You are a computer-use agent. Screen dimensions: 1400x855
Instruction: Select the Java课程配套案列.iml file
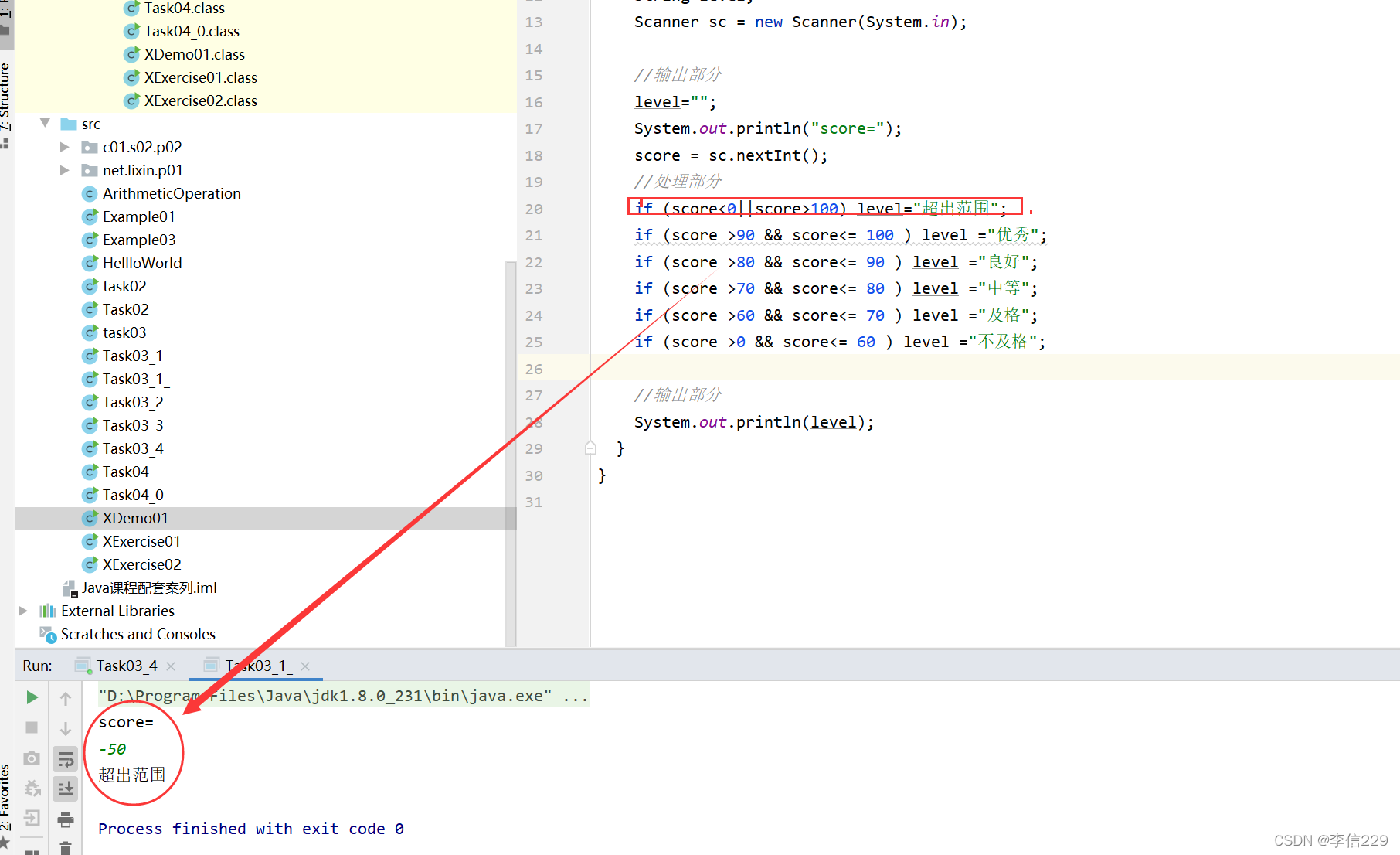[149, 588]
